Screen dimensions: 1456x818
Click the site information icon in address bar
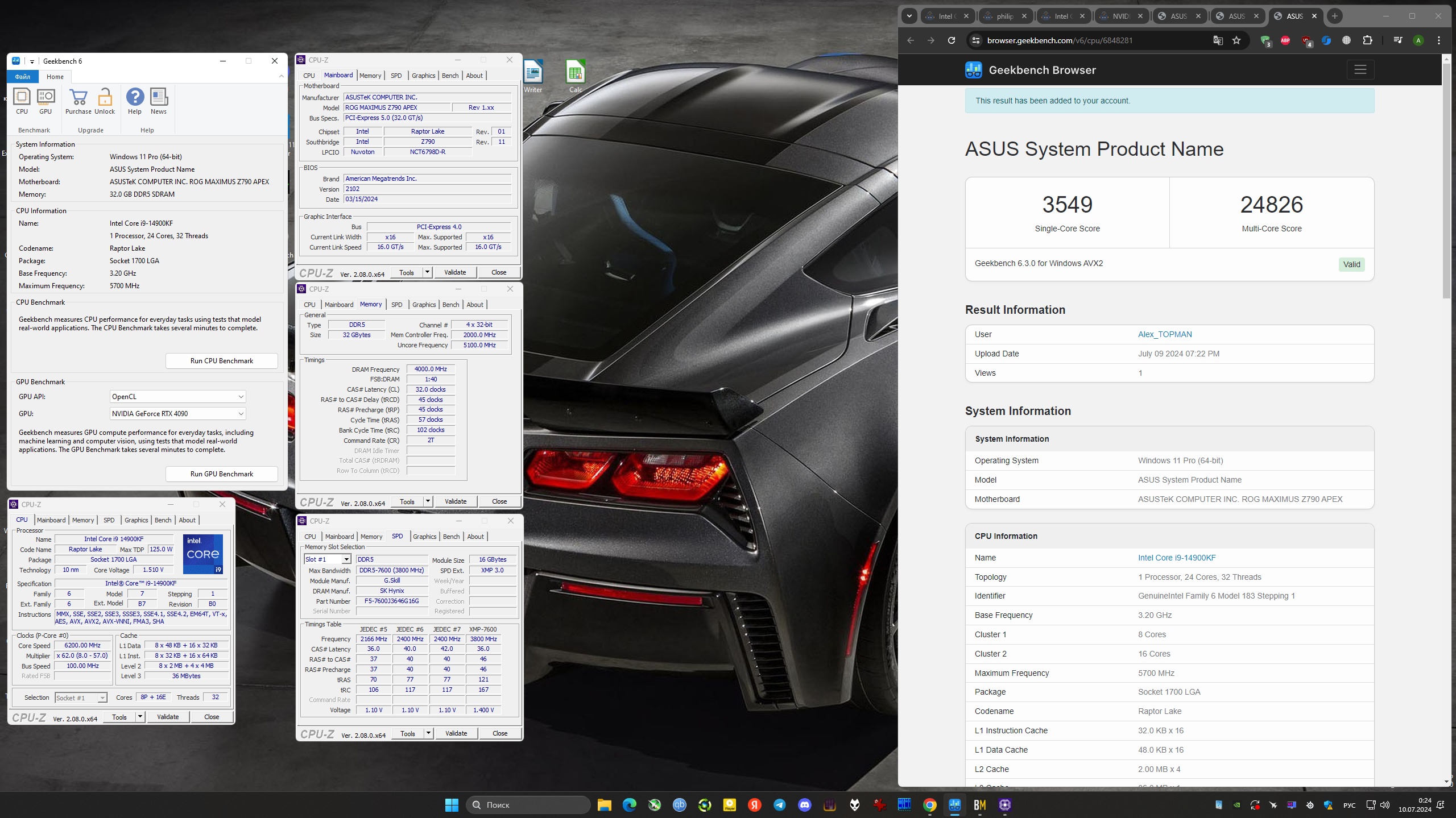tap(976, 40)
